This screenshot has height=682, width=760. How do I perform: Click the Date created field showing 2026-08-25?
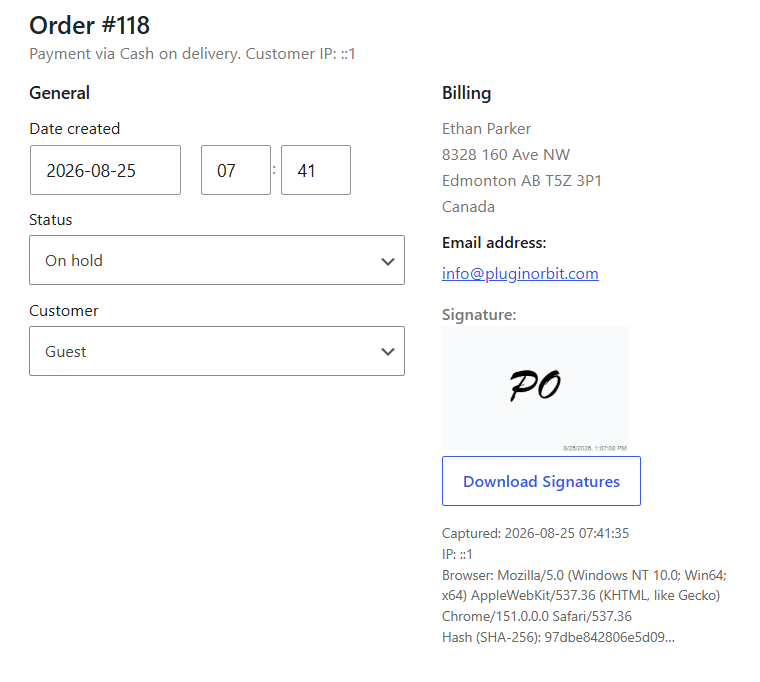pyautogui.click(x=105, y=170)
